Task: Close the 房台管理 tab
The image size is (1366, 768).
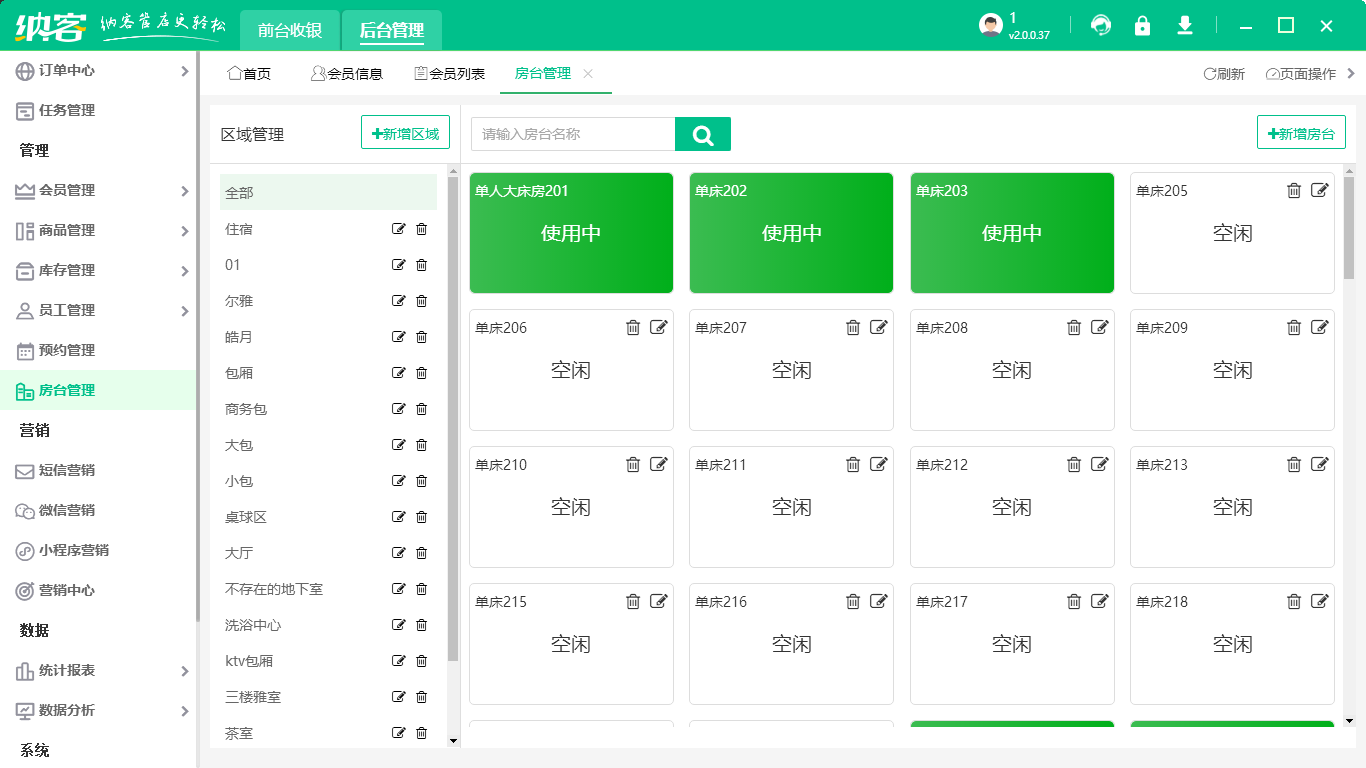Action: click(588, 74)
